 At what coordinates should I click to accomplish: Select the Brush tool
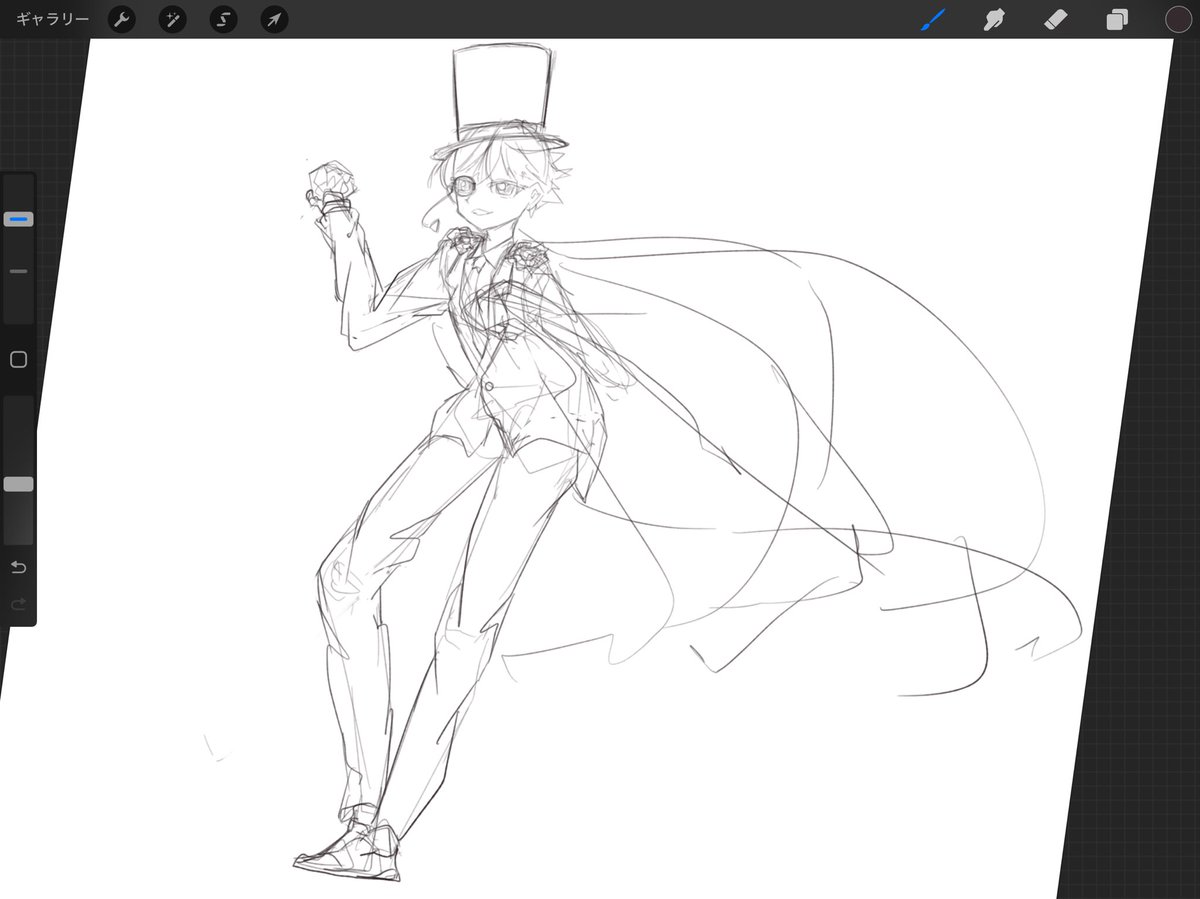pyautogui.click(x=933, y=19)
